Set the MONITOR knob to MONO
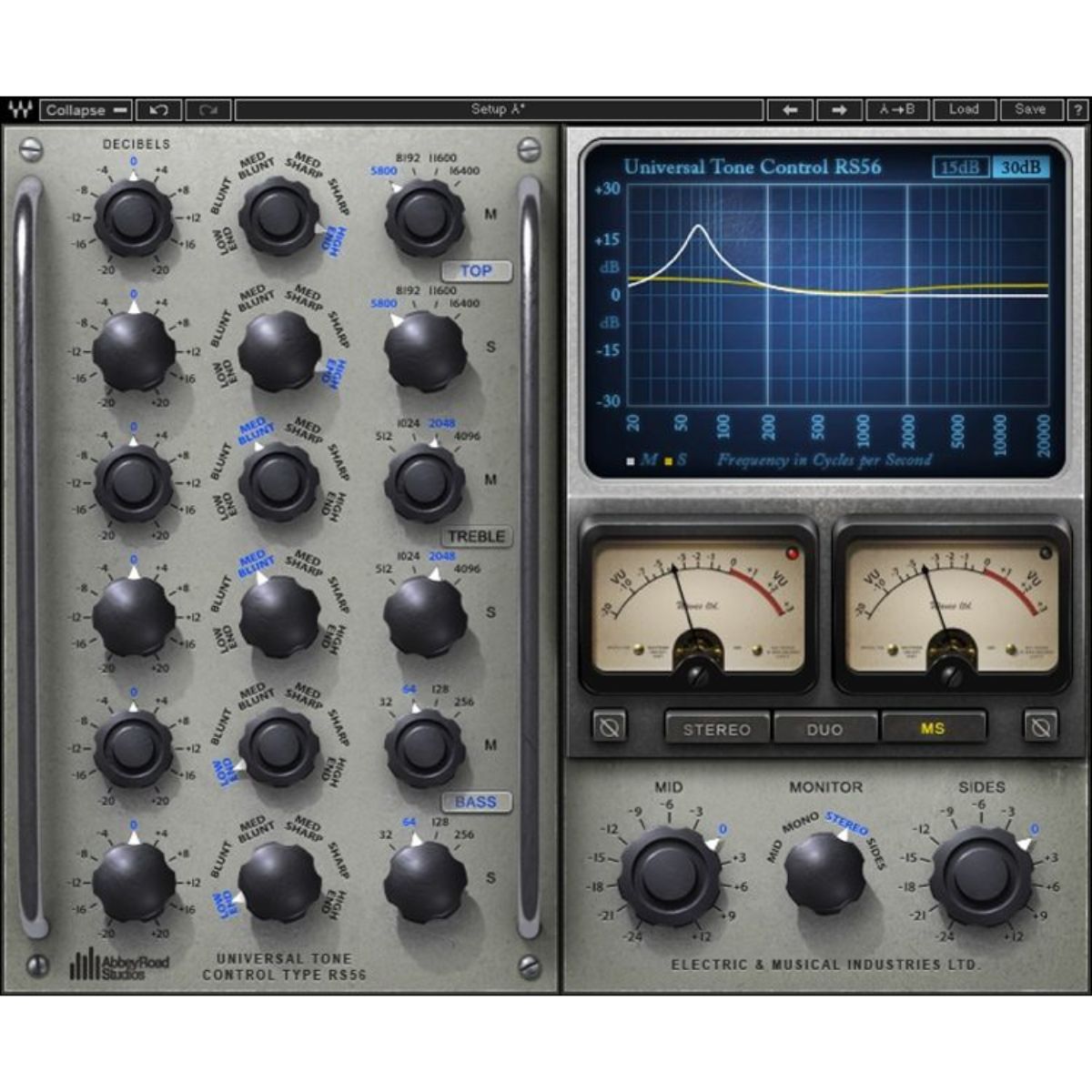The image size is (1092, 1092). click(799, 820)
